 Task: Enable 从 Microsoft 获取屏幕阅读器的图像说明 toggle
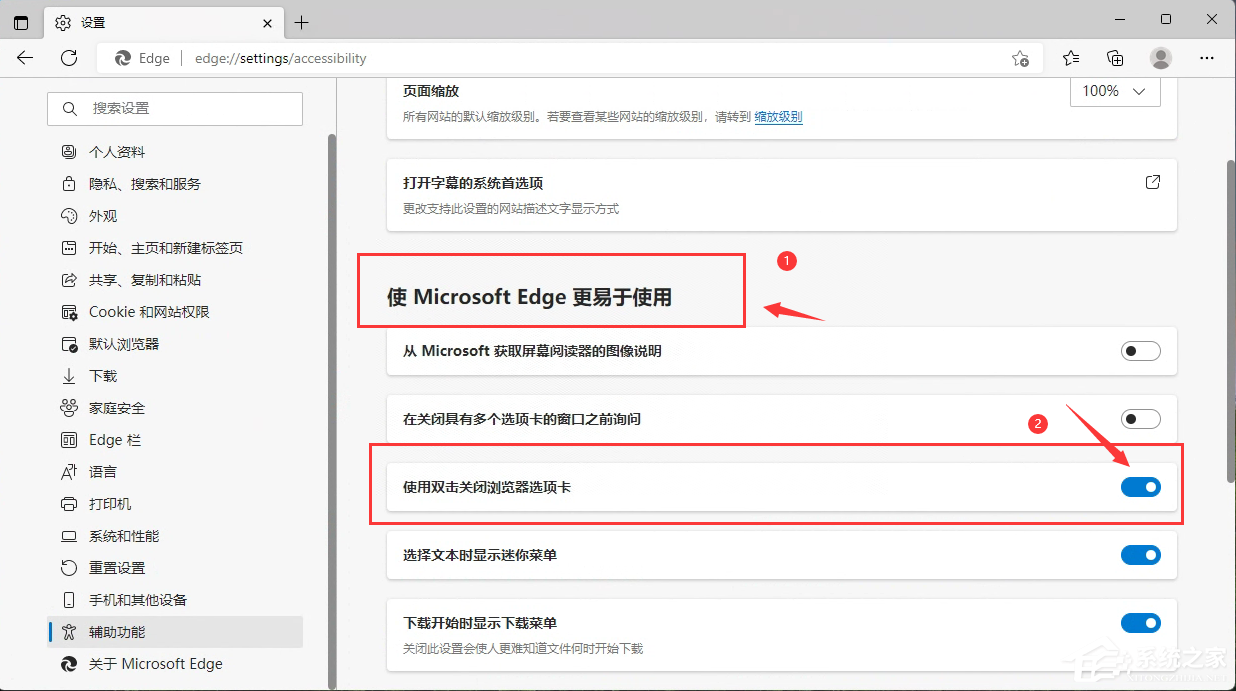(1141, 351)
